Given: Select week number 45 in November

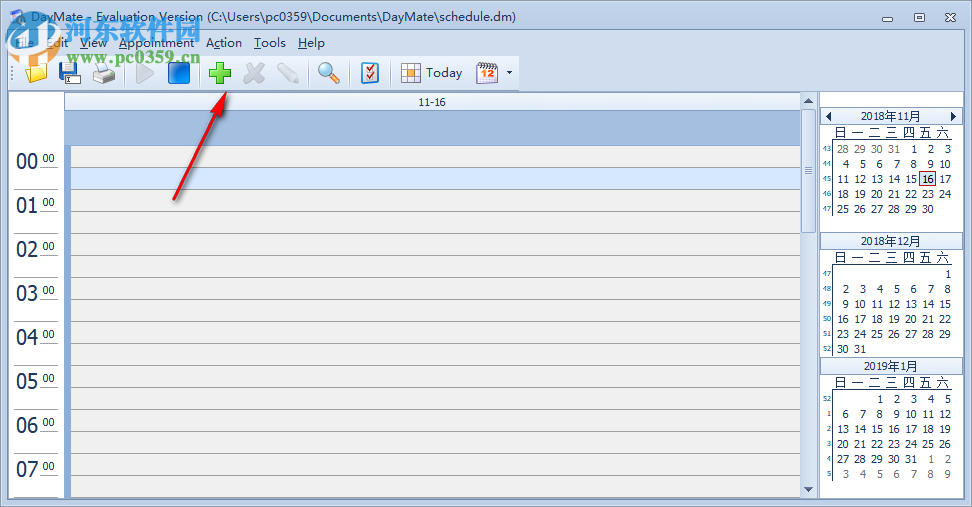Looking at the screenshot, I should (x=827, y=179).
